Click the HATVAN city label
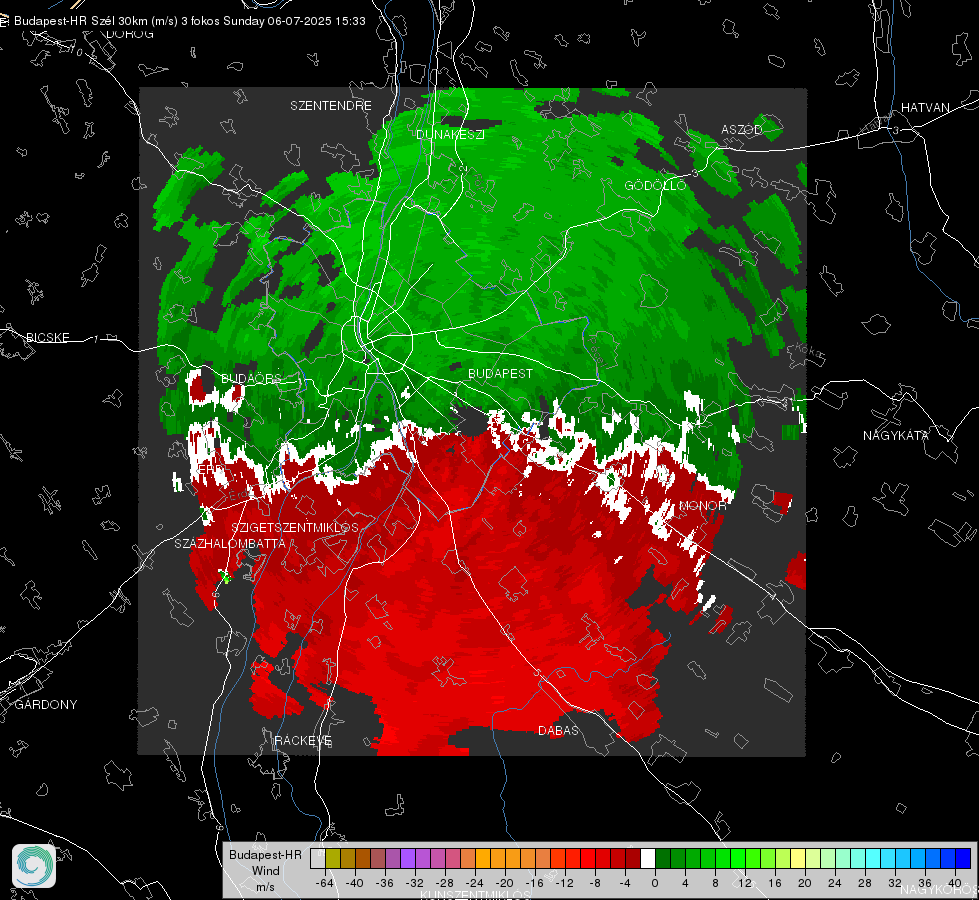This screenshot has height=900, width=979. [925, 108]
